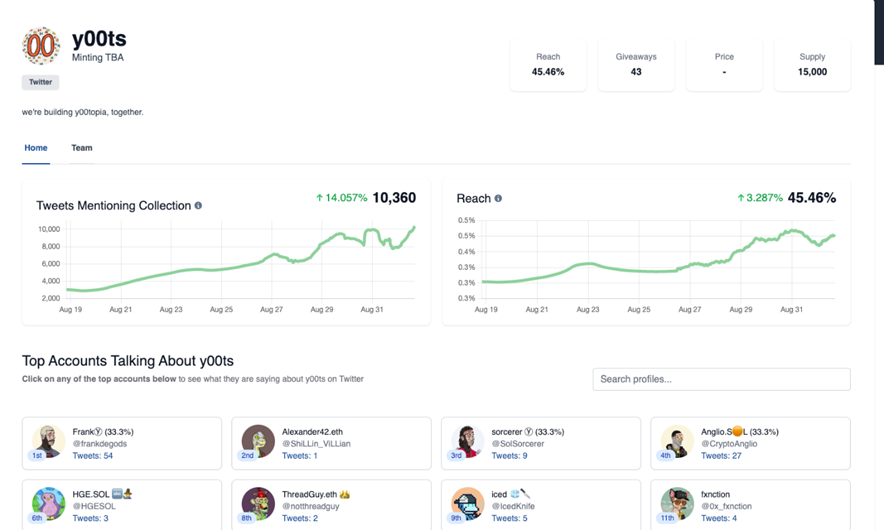
Task: Open sorcerer @SolSorcerer account card
Action: pos(541,443)
